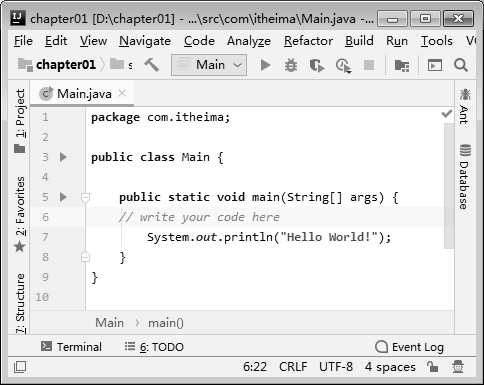Open the Terminal tool window
This screenshot has width=484, height=385.
coord(71,347)
